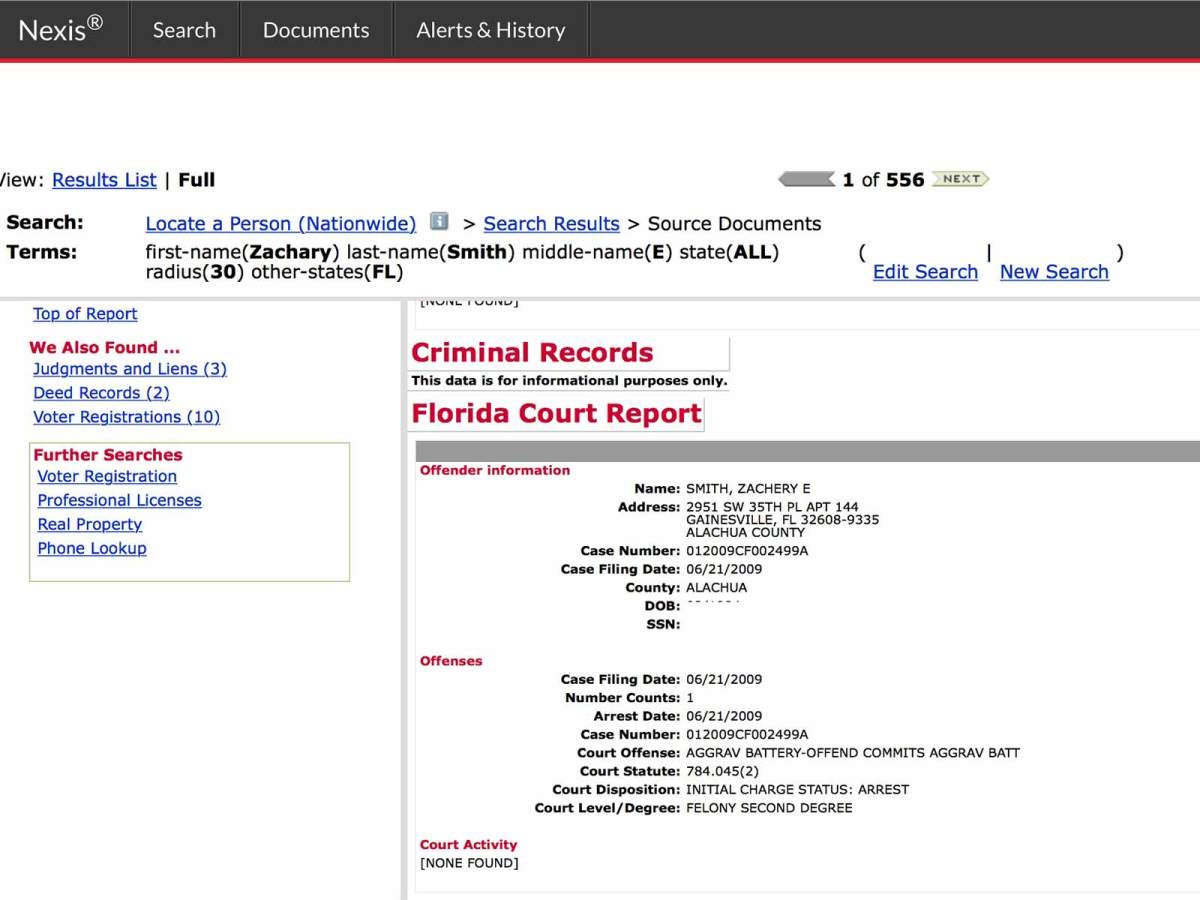Image resolution: width=1200 pixels, height=900 pixels.
Task: Open Judgments and Liens results
Action: tap(130, 369)
